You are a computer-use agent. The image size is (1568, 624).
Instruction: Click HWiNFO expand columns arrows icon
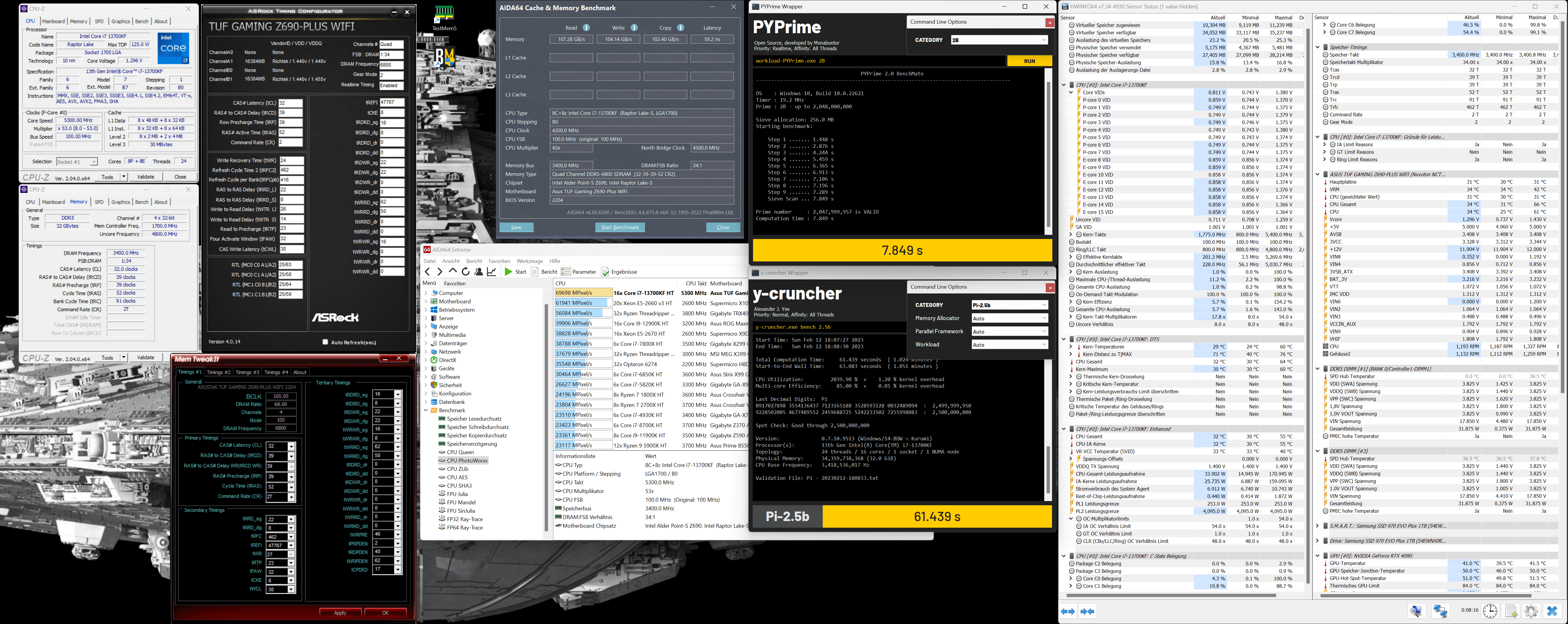tap(1068, 611)
